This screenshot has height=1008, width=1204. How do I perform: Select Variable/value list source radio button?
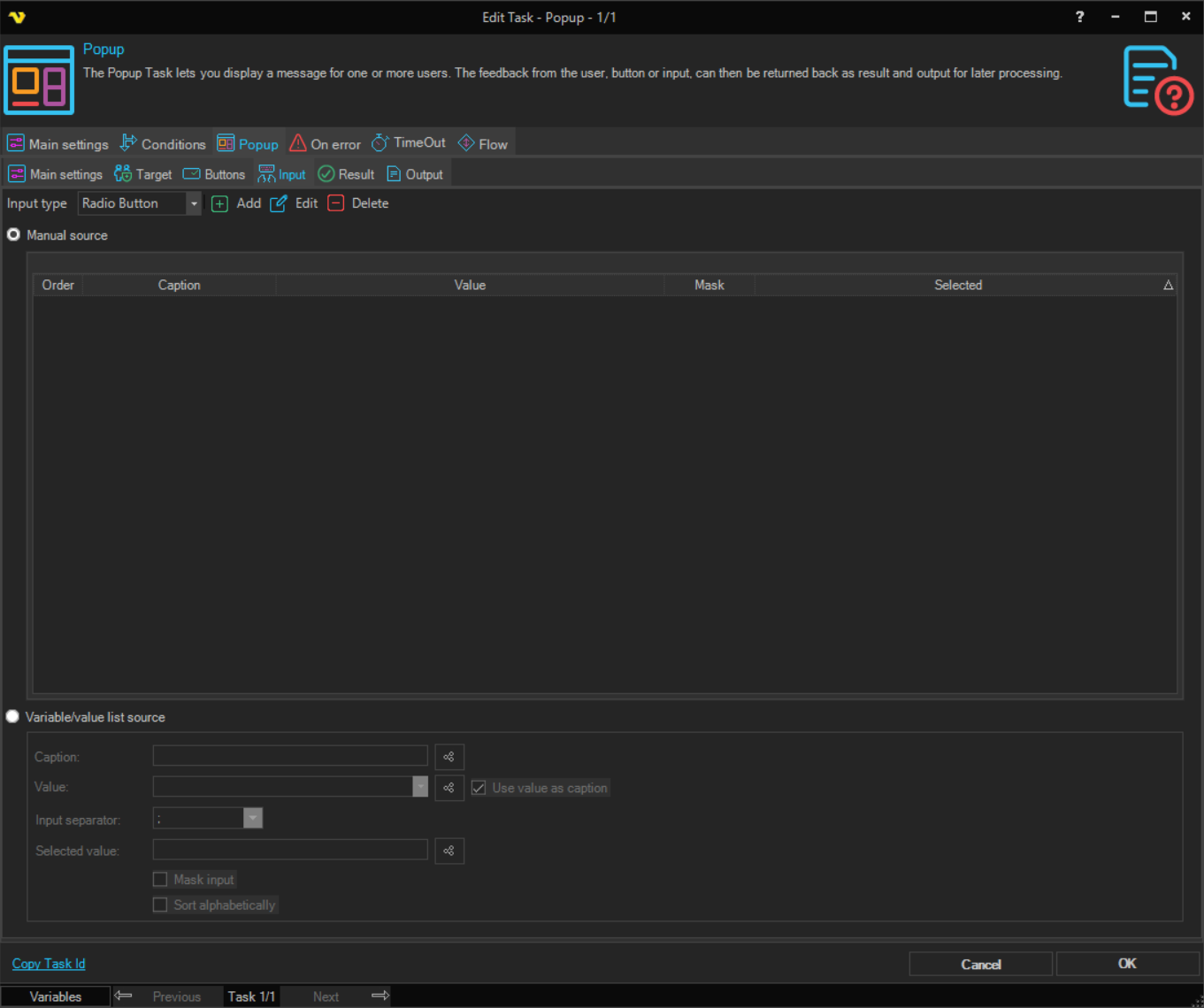12,717
